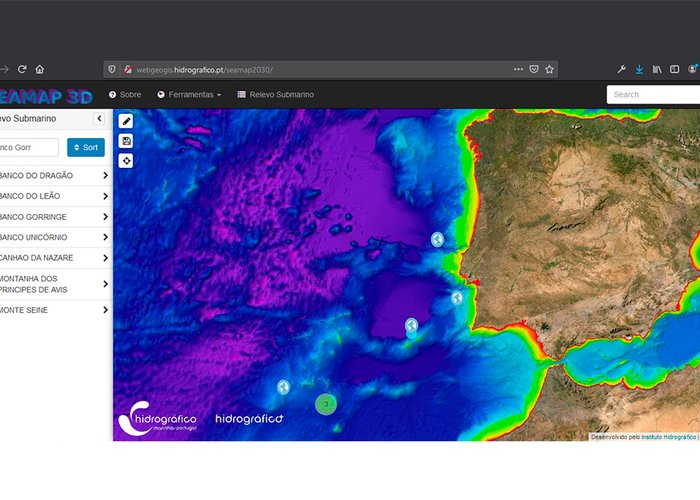Click the blue Sort button

(x=86, y=147)
